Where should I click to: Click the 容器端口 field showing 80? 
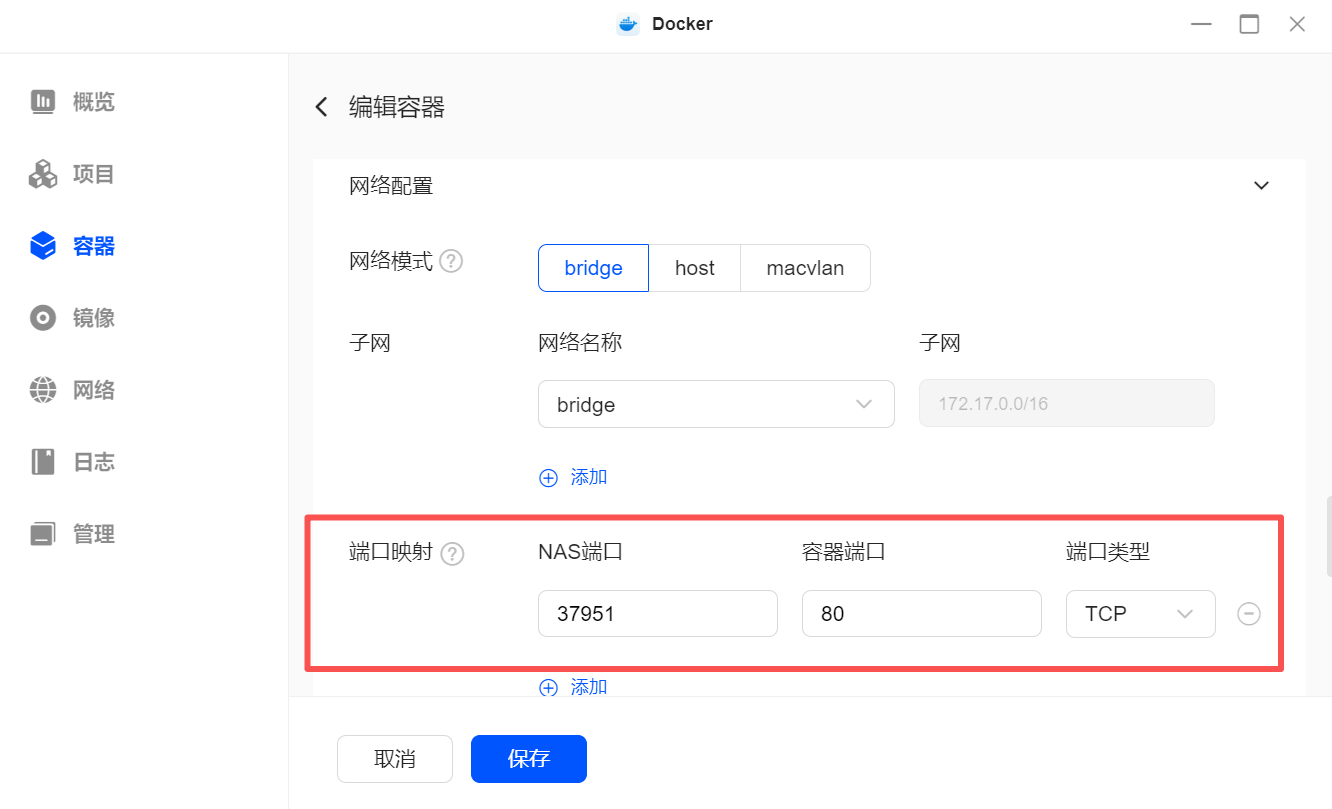(922, 614)
